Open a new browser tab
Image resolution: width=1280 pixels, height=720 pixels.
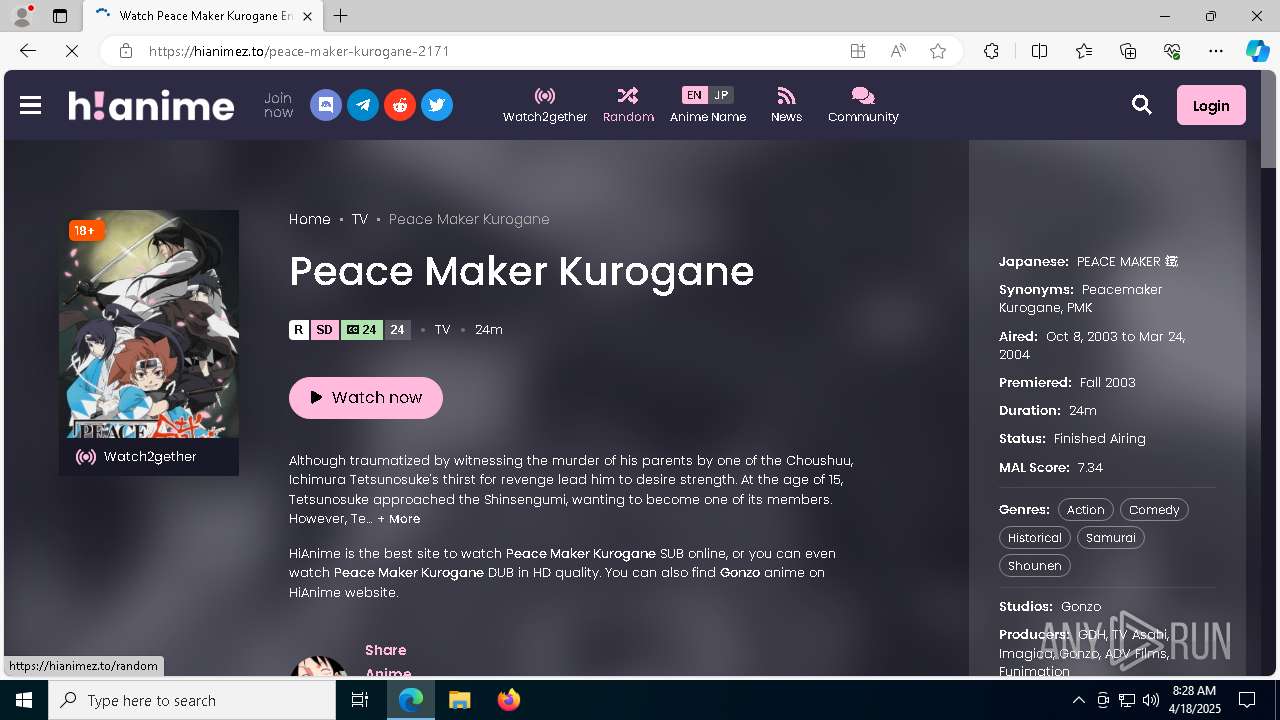tap(341, 16)
